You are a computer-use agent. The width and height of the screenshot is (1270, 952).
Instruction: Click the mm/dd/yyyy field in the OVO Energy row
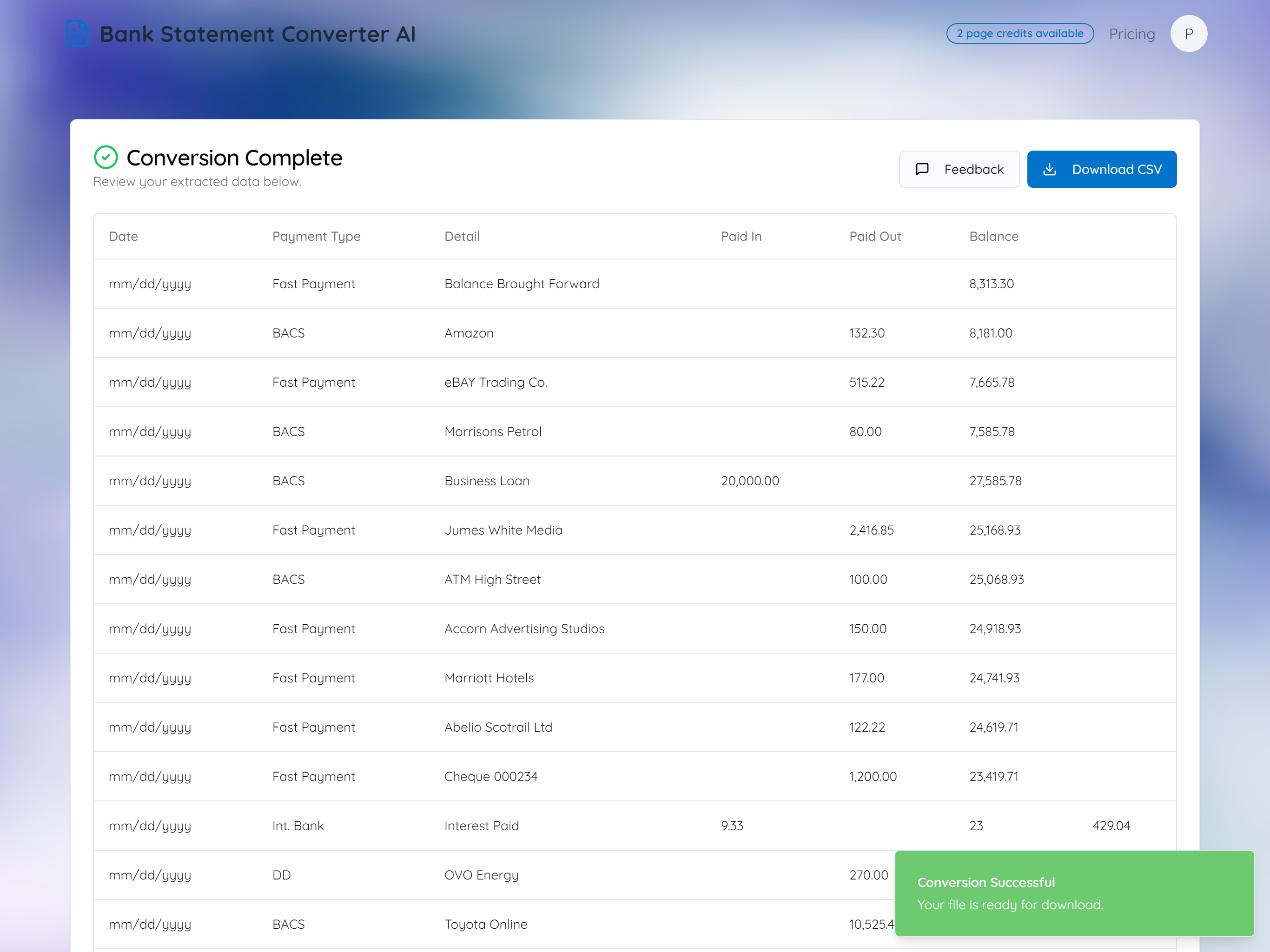pyautogui.click(x=150, y=874)
